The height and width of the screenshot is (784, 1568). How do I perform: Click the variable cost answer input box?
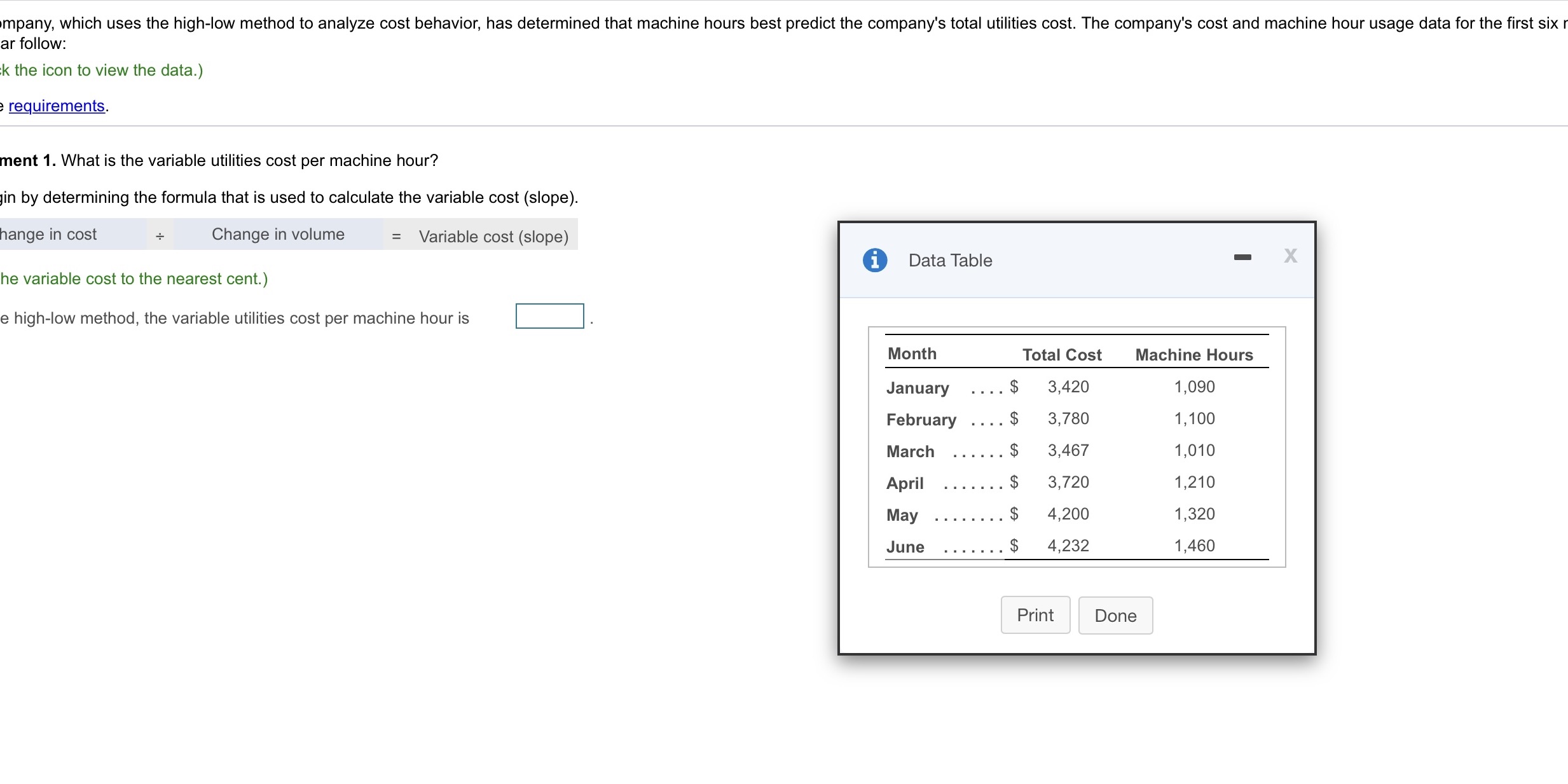(550, 316)
